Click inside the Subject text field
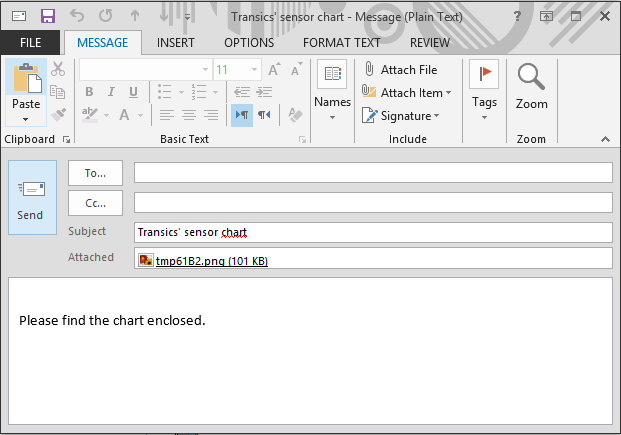The image size is (621, 435). [x=372, y=233]
